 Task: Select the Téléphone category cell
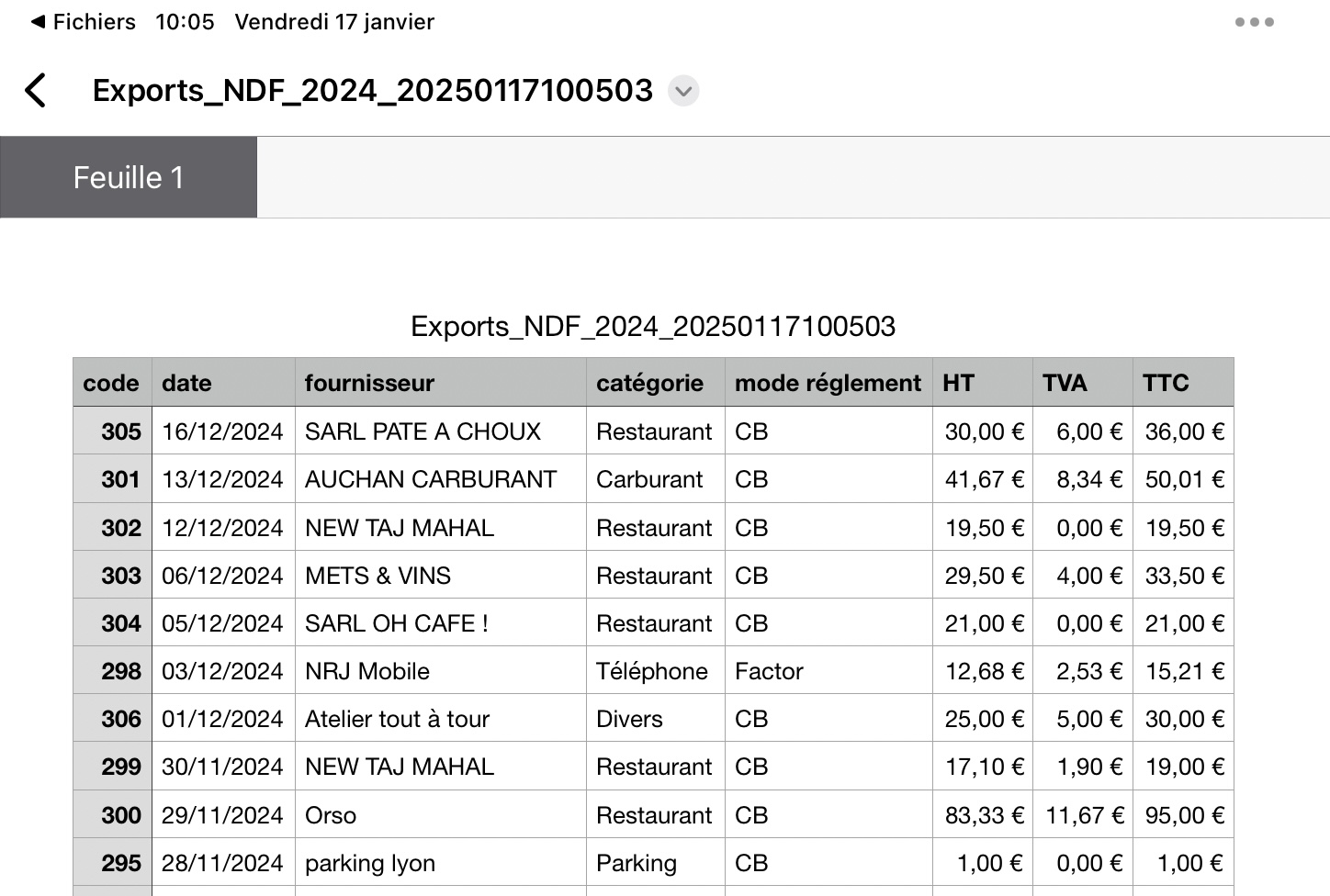[x=656, y=671]
